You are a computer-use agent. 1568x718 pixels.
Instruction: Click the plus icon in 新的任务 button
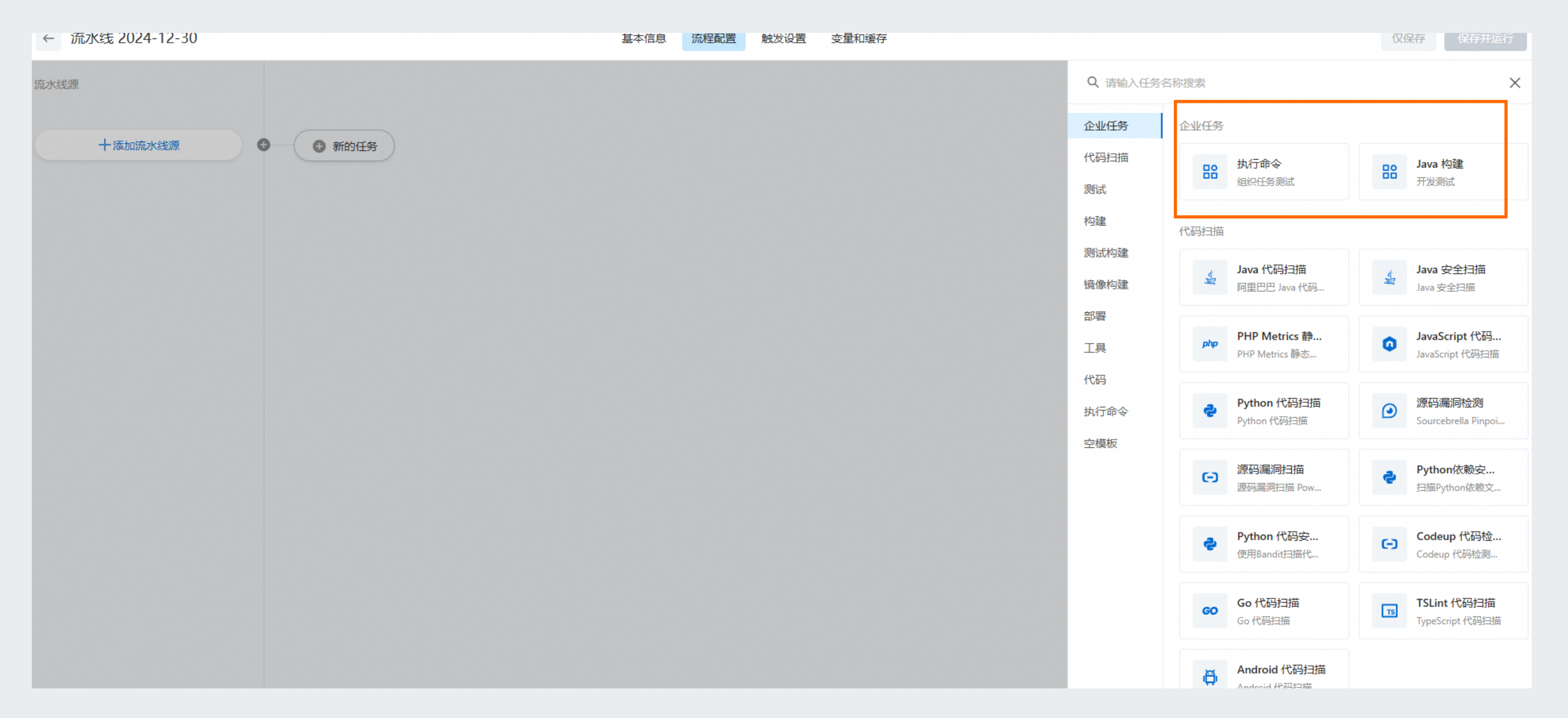coord(319,146)
